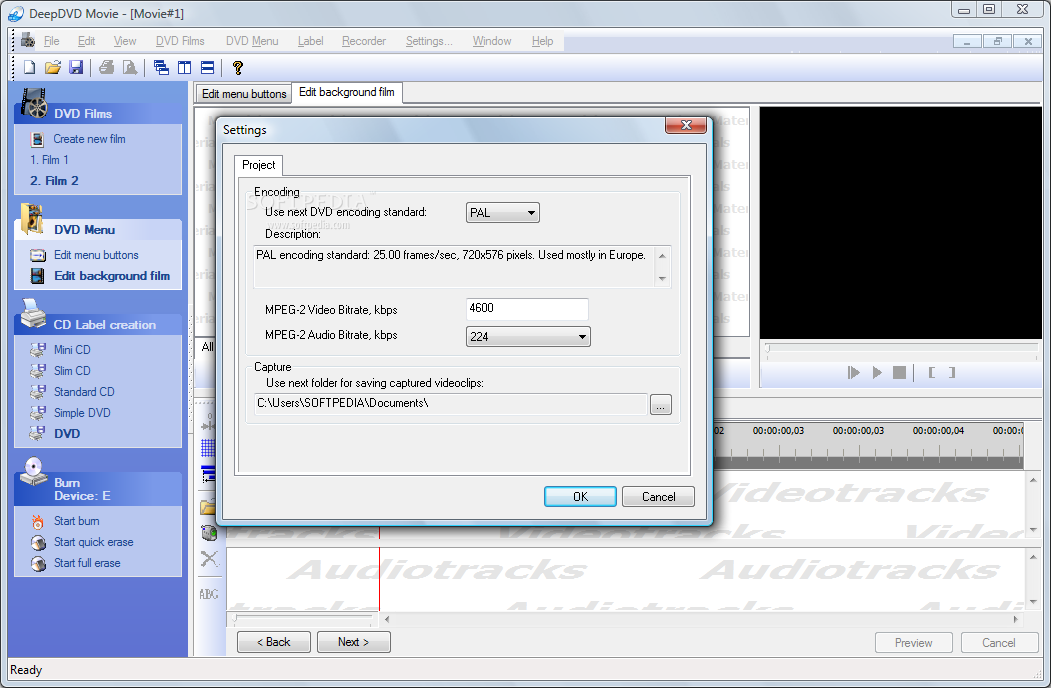The image size is (1051, 688).
Task: Open the Label menu
Action: pyautogui.click(x=310, y=41)
